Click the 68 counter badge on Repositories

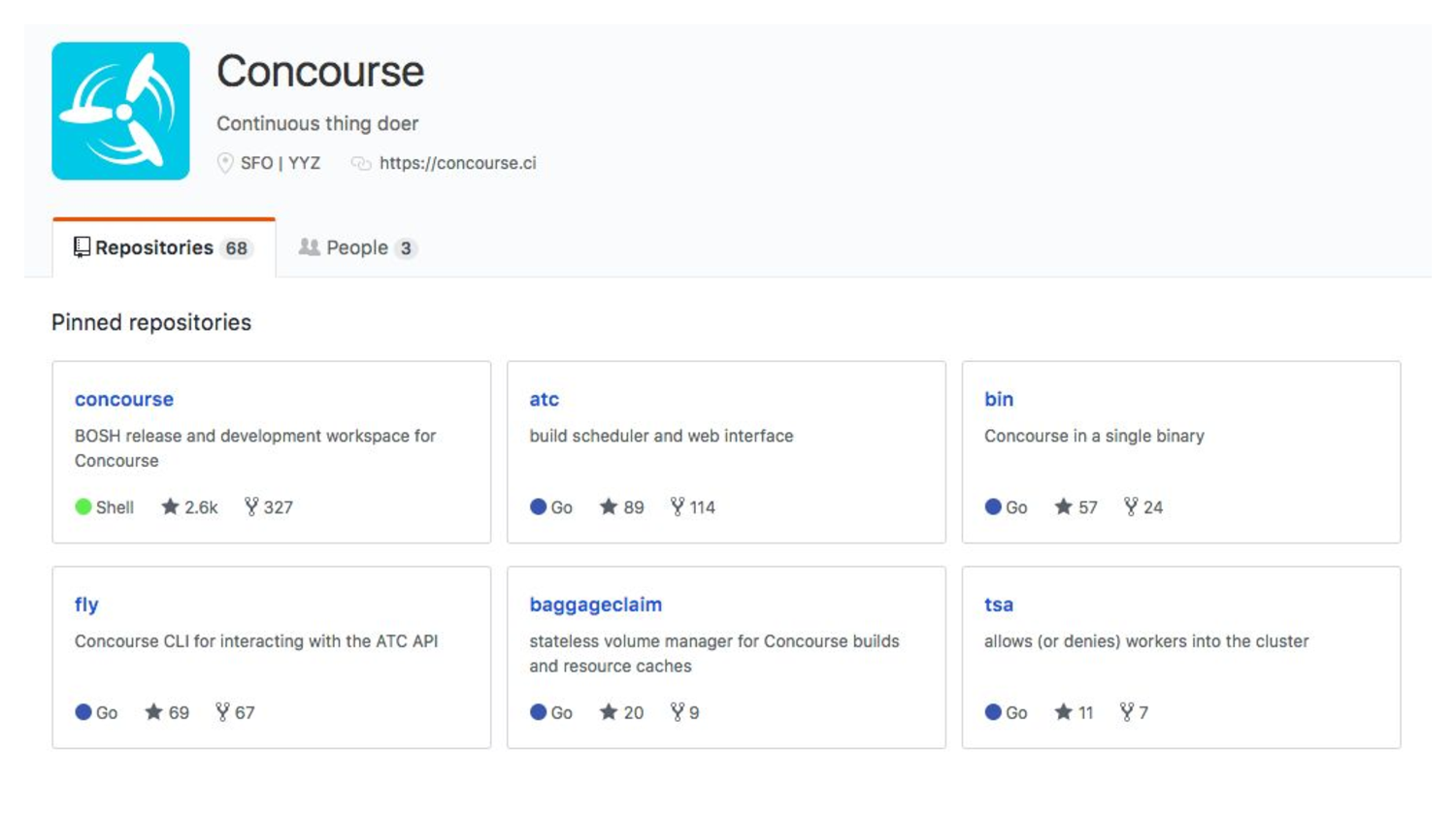(236, 248)
